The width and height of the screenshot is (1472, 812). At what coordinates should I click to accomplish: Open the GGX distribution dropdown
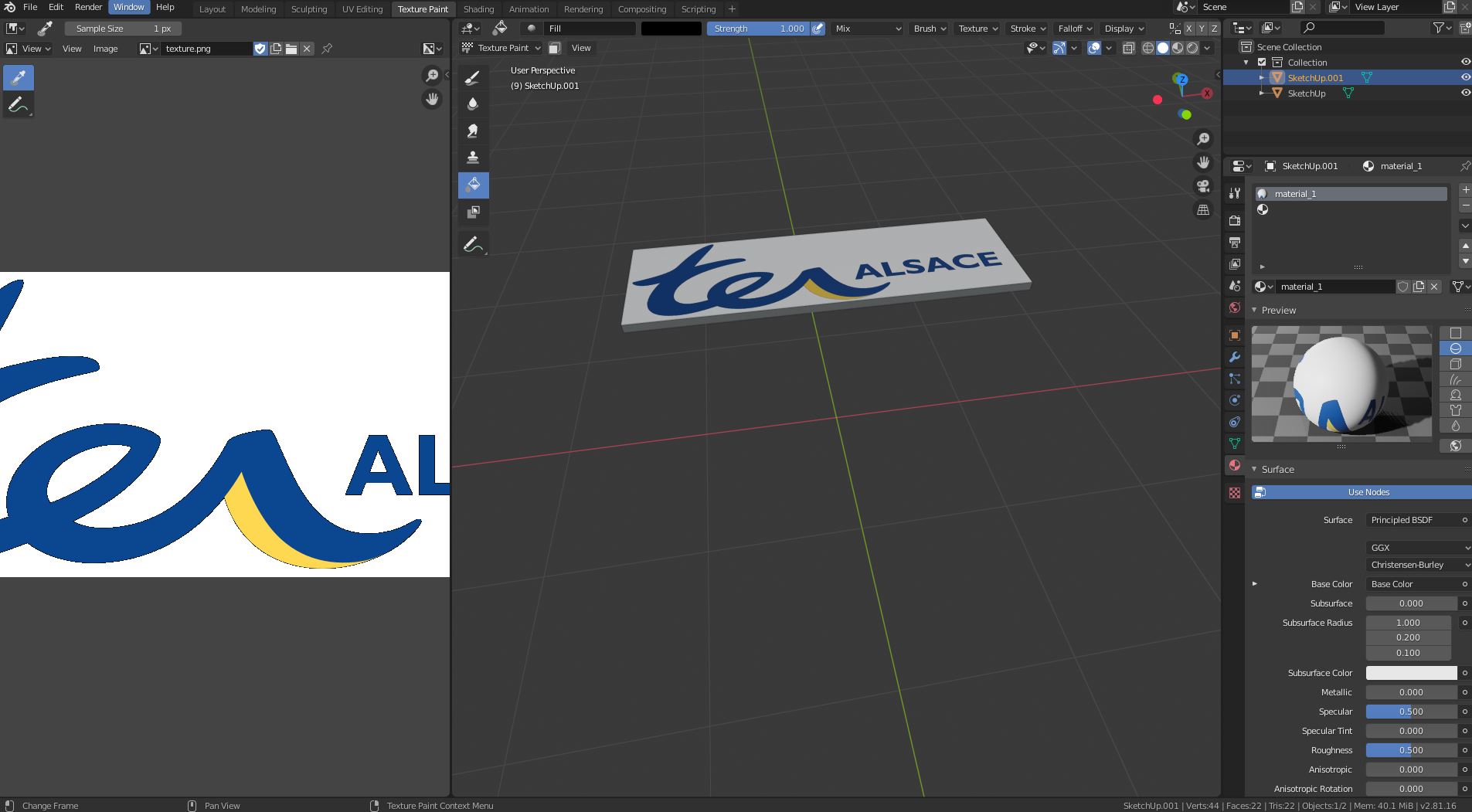pos(1418,547)
